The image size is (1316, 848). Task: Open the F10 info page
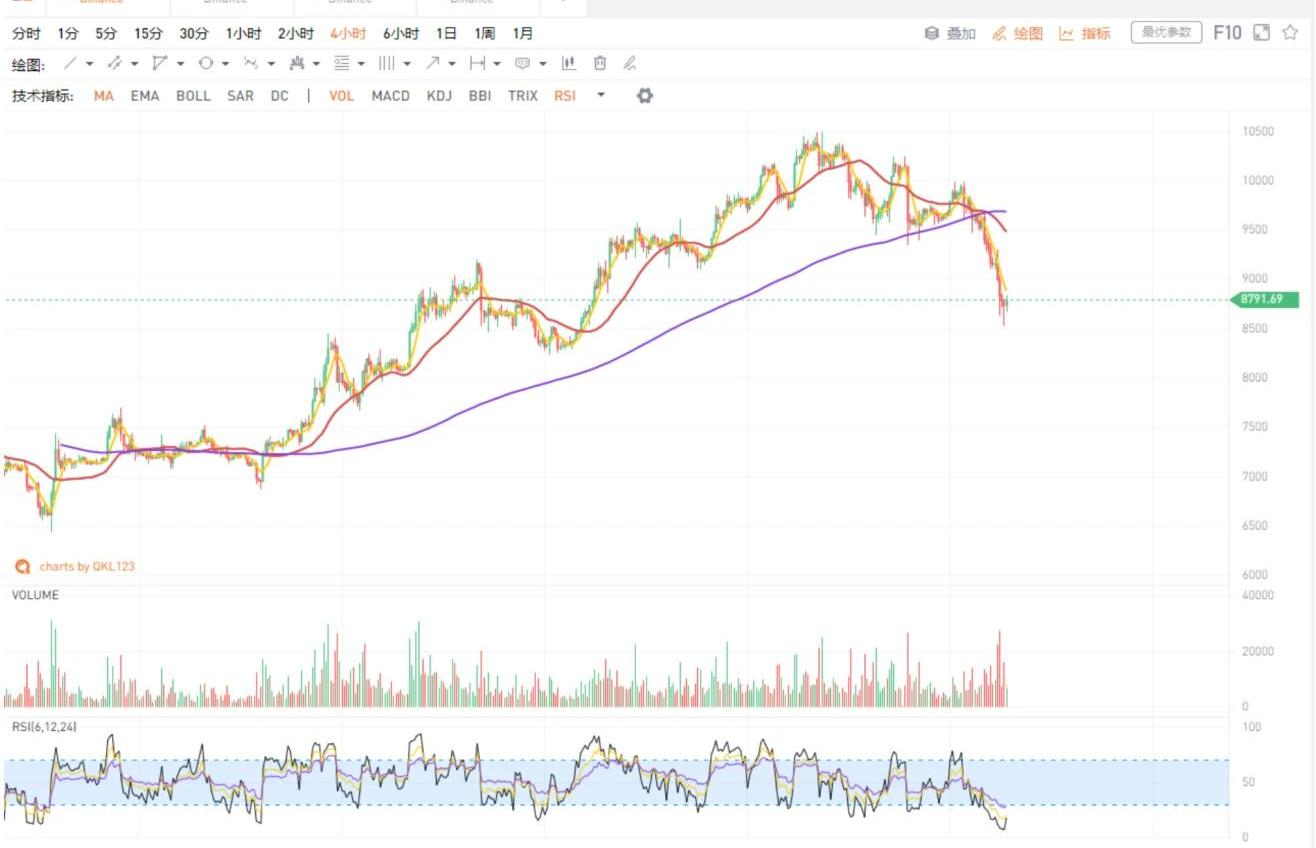(x=1227, y=33)
